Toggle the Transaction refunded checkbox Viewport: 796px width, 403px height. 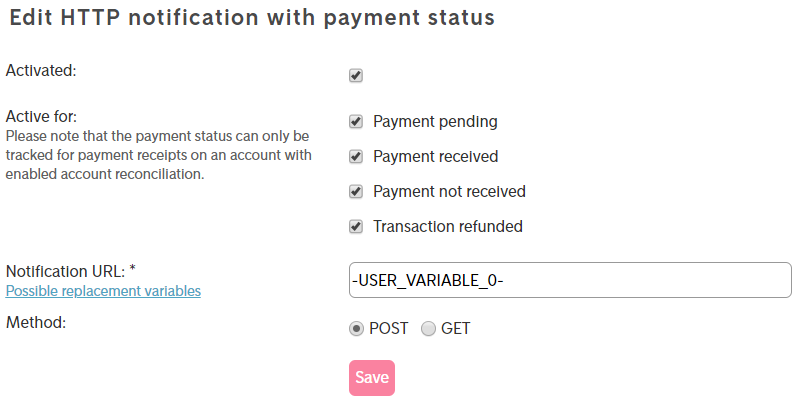point(356,227)
